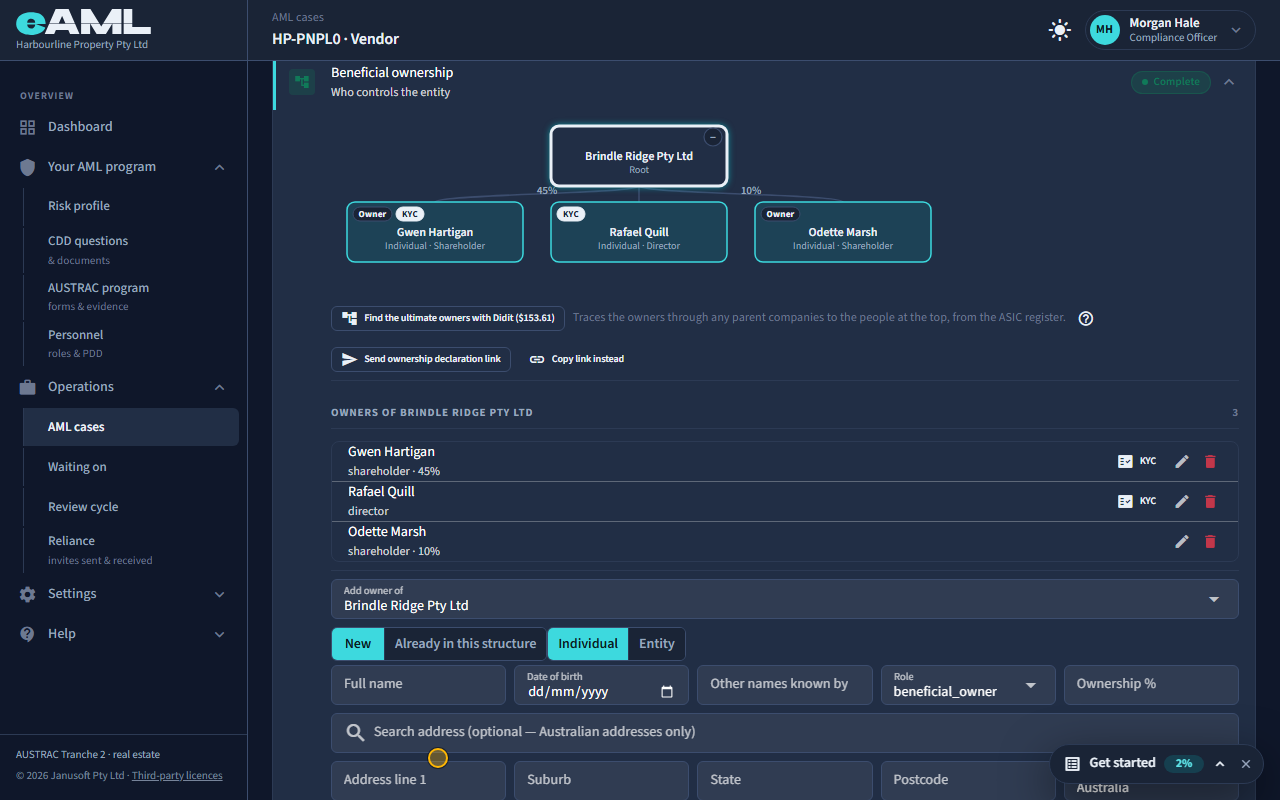Select Gwen Hartigan node in ownership chart
The image size is (1280, 800).
(435, 232)
